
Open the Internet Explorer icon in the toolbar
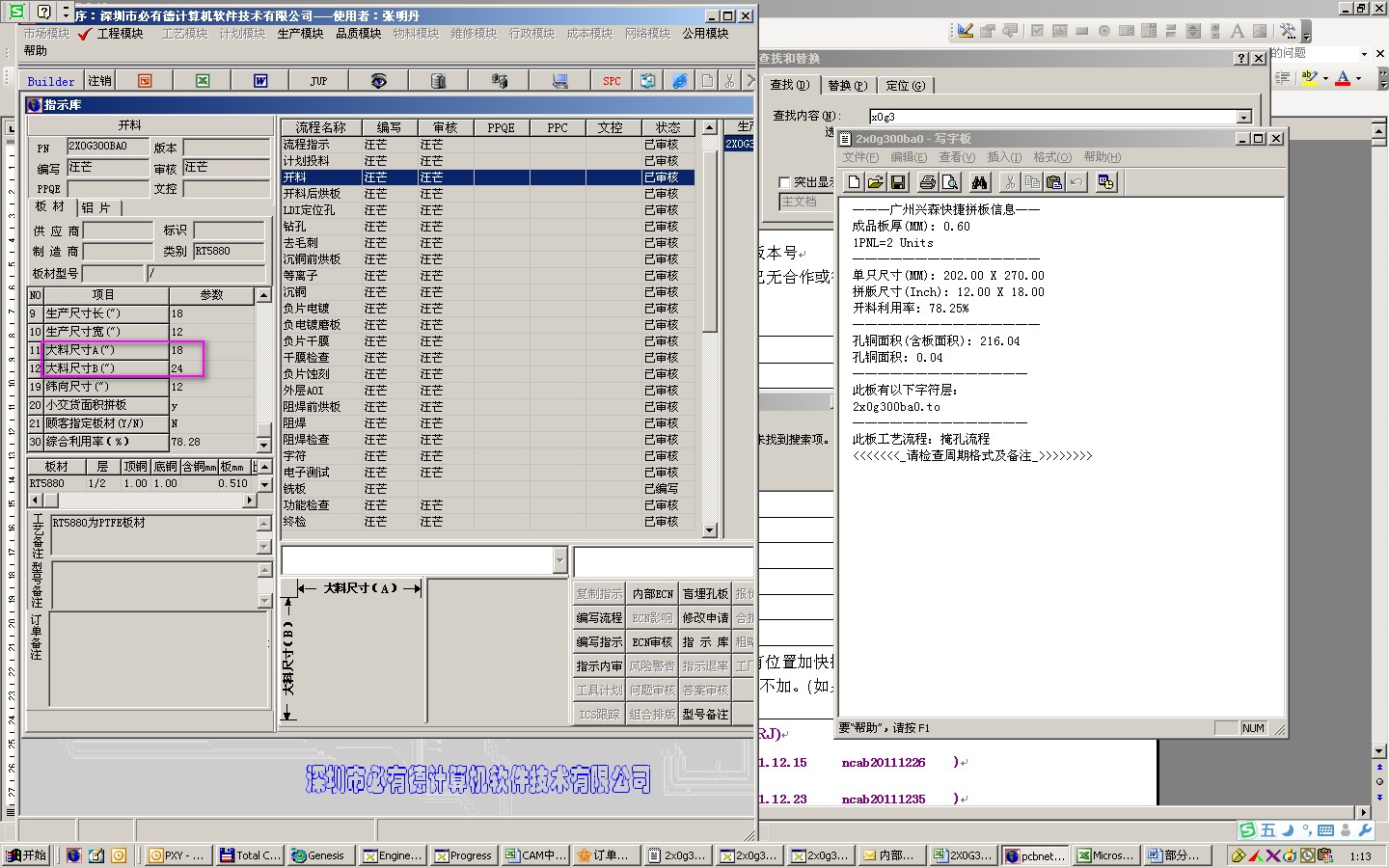point(680,81)
